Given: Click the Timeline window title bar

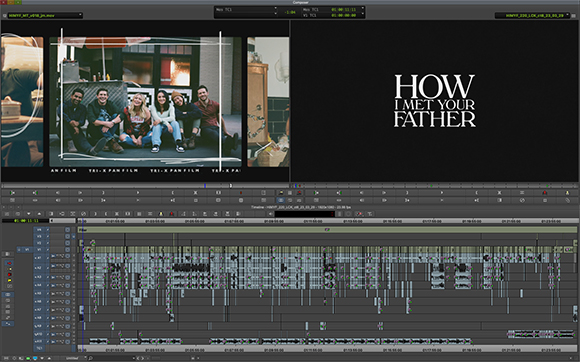Looking at the screenshot, I should tap(290, 207).
